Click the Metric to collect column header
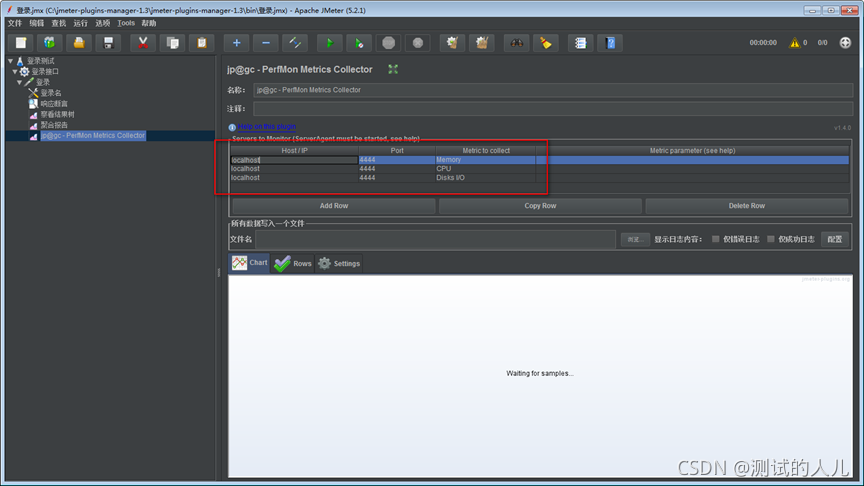The image size is (864, 486). 485,150
